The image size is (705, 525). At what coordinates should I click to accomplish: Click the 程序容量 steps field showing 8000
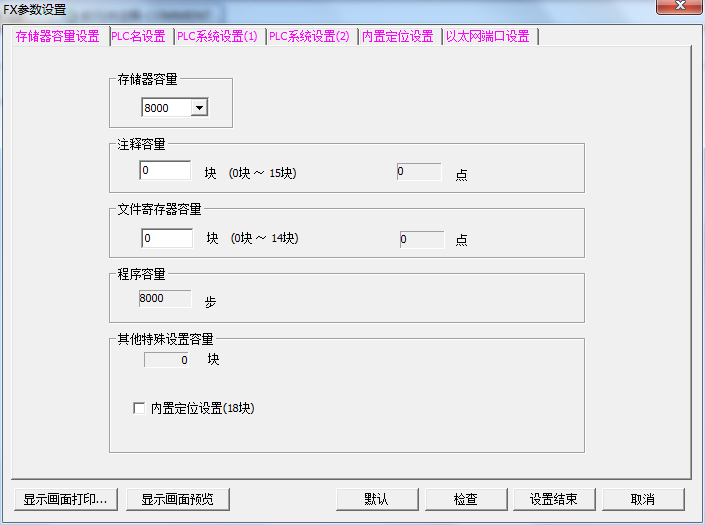165,298
